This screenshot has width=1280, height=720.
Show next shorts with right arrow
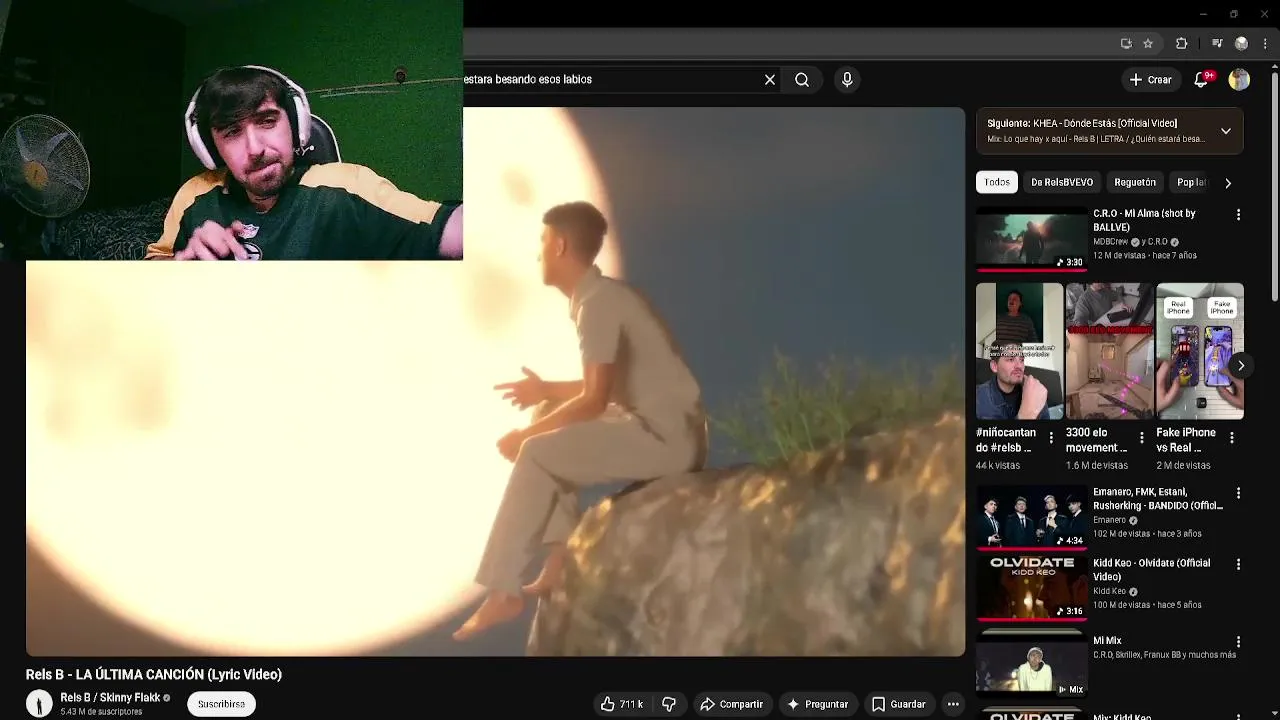click(1241, 366)
